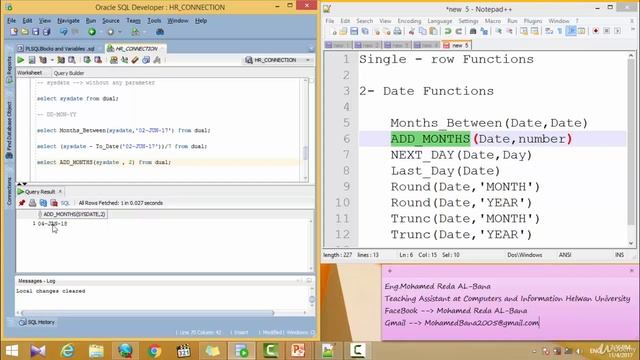
Task: Click Zoom In icon in Notepad++ toolbar
Action: click(498, 31)
